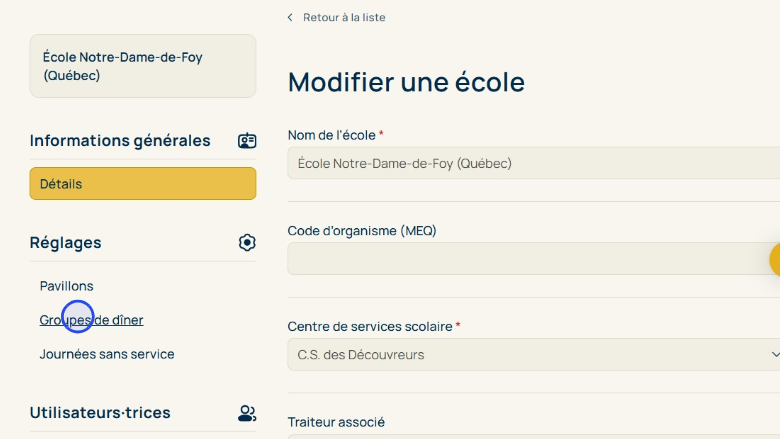Click the users icon beside Utilisateurs·trices
Viewport: 780px width, 439px height.
click(247, 413)
